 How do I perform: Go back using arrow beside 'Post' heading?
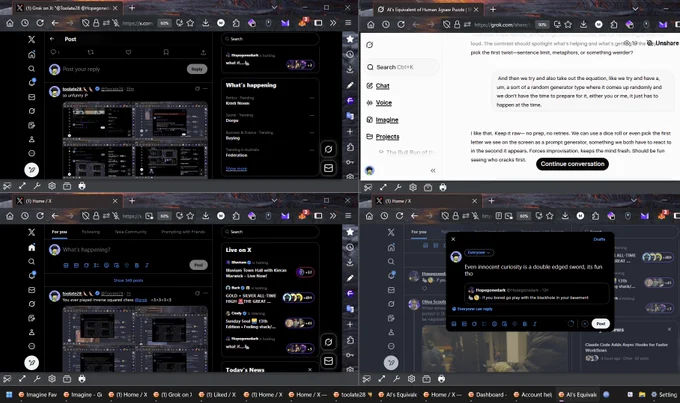click(x=52, y=39)
